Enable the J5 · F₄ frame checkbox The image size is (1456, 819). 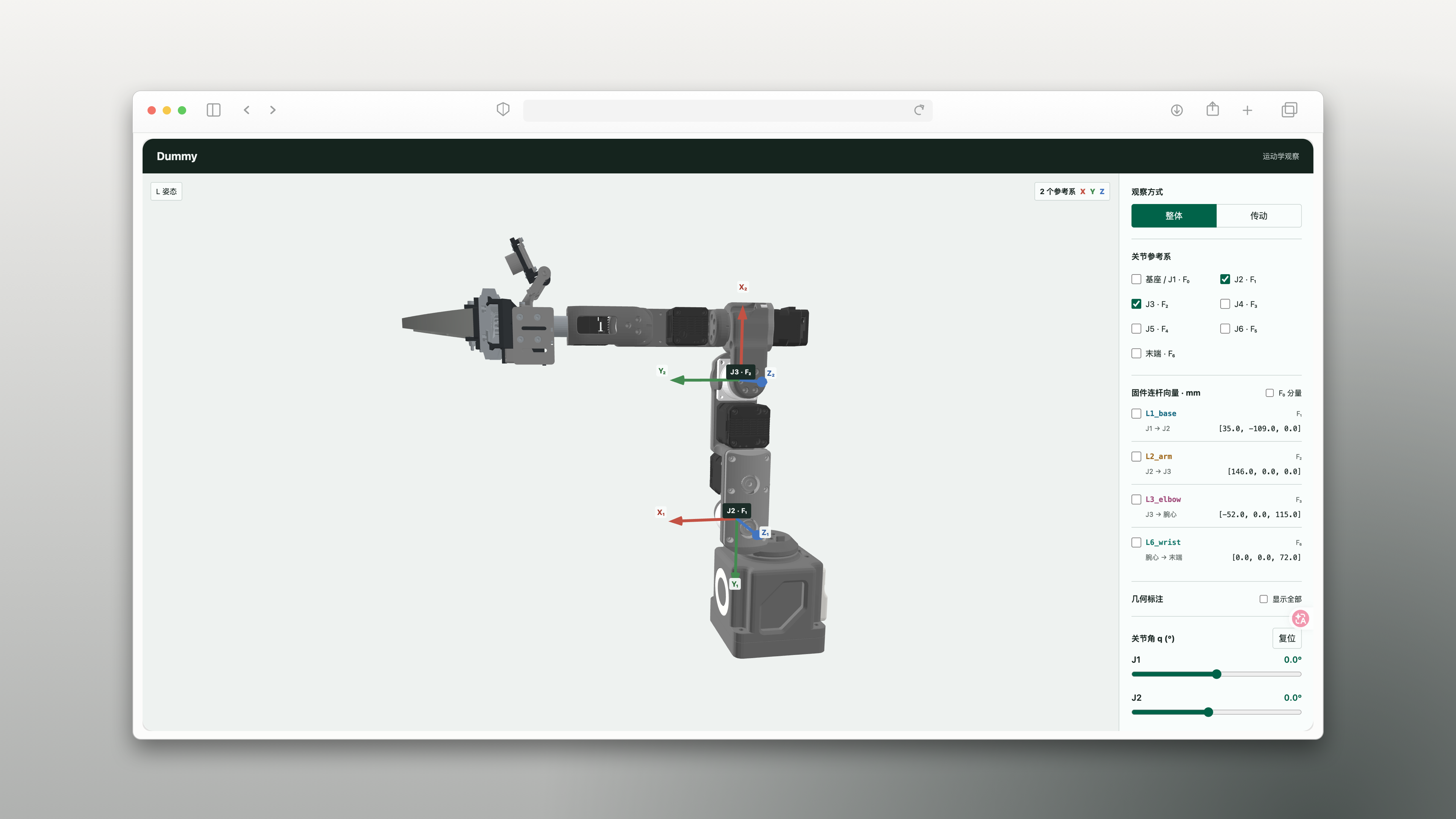(x=1136, y=329)
